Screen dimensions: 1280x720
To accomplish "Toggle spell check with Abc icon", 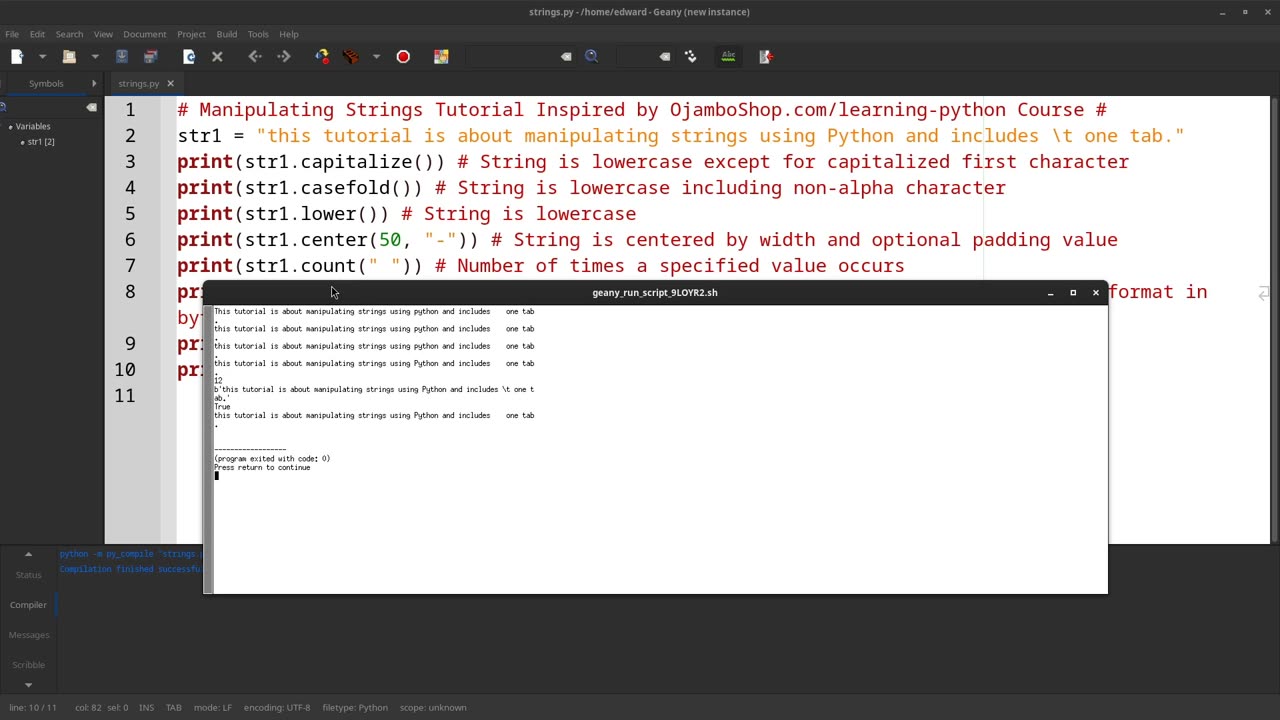I will pyautogui.click(x=728, y=57).
